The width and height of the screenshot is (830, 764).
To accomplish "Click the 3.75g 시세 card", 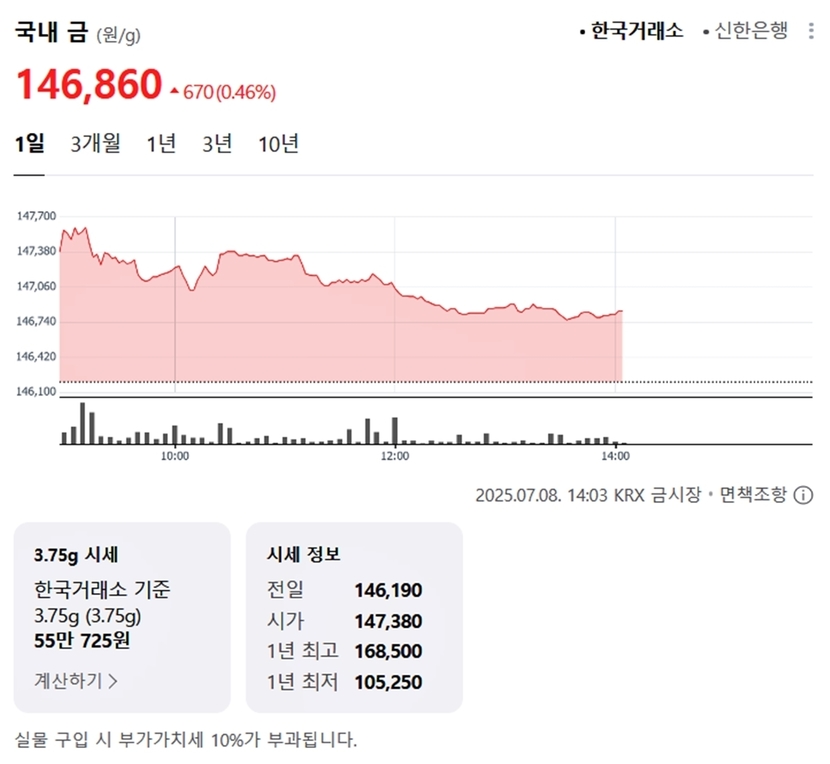I will [122, 617].
